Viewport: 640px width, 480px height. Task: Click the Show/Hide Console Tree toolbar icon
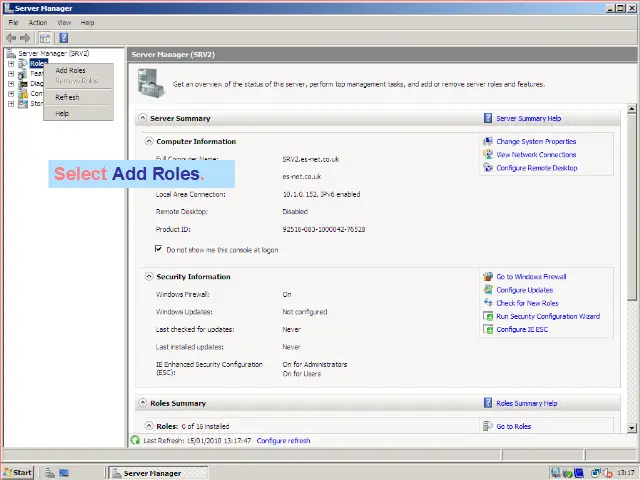point(45,38)
